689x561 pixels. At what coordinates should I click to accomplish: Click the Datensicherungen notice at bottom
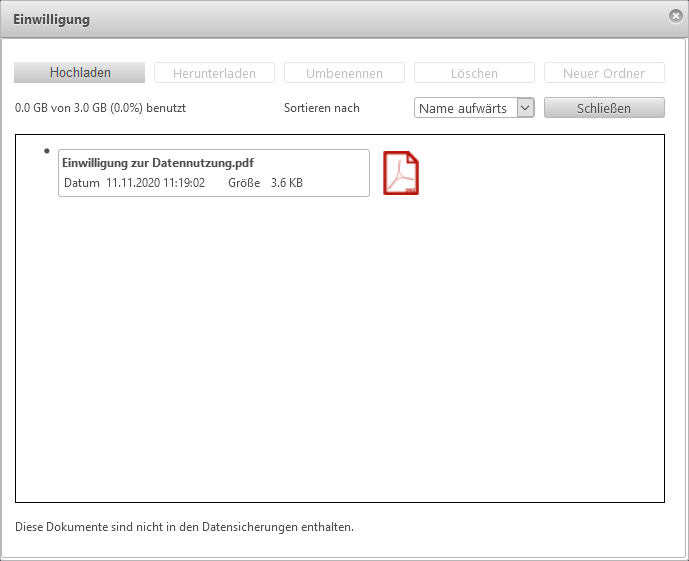click(184, 527)
